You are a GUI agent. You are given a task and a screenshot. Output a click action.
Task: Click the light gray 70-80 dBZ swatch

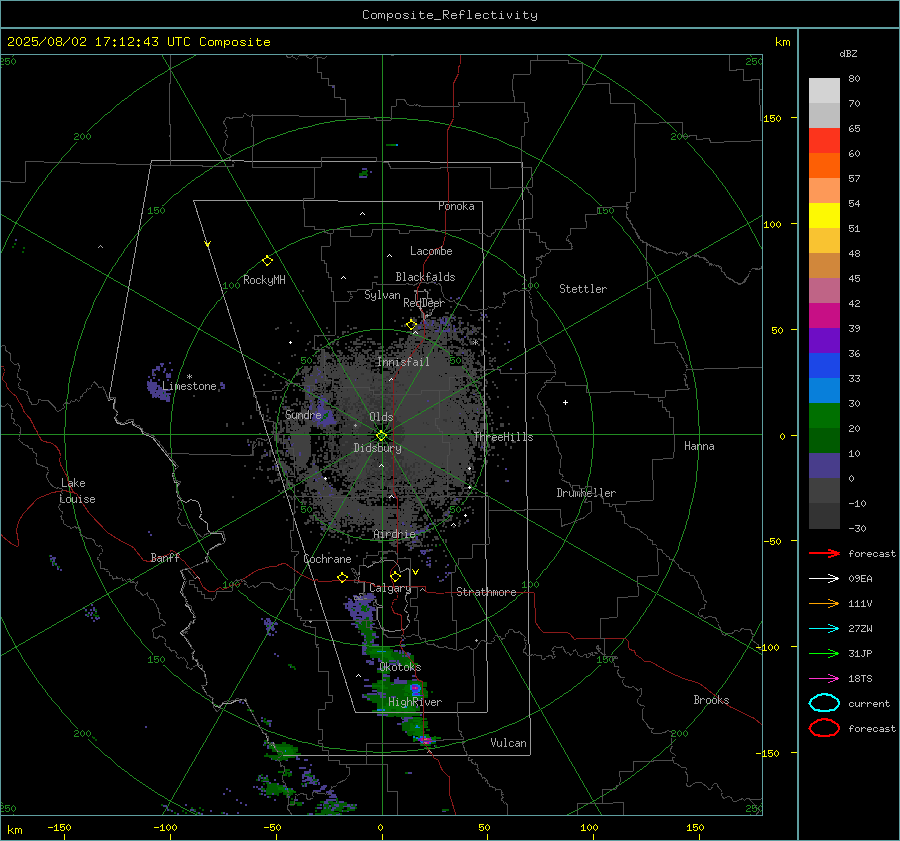(824, 91)
